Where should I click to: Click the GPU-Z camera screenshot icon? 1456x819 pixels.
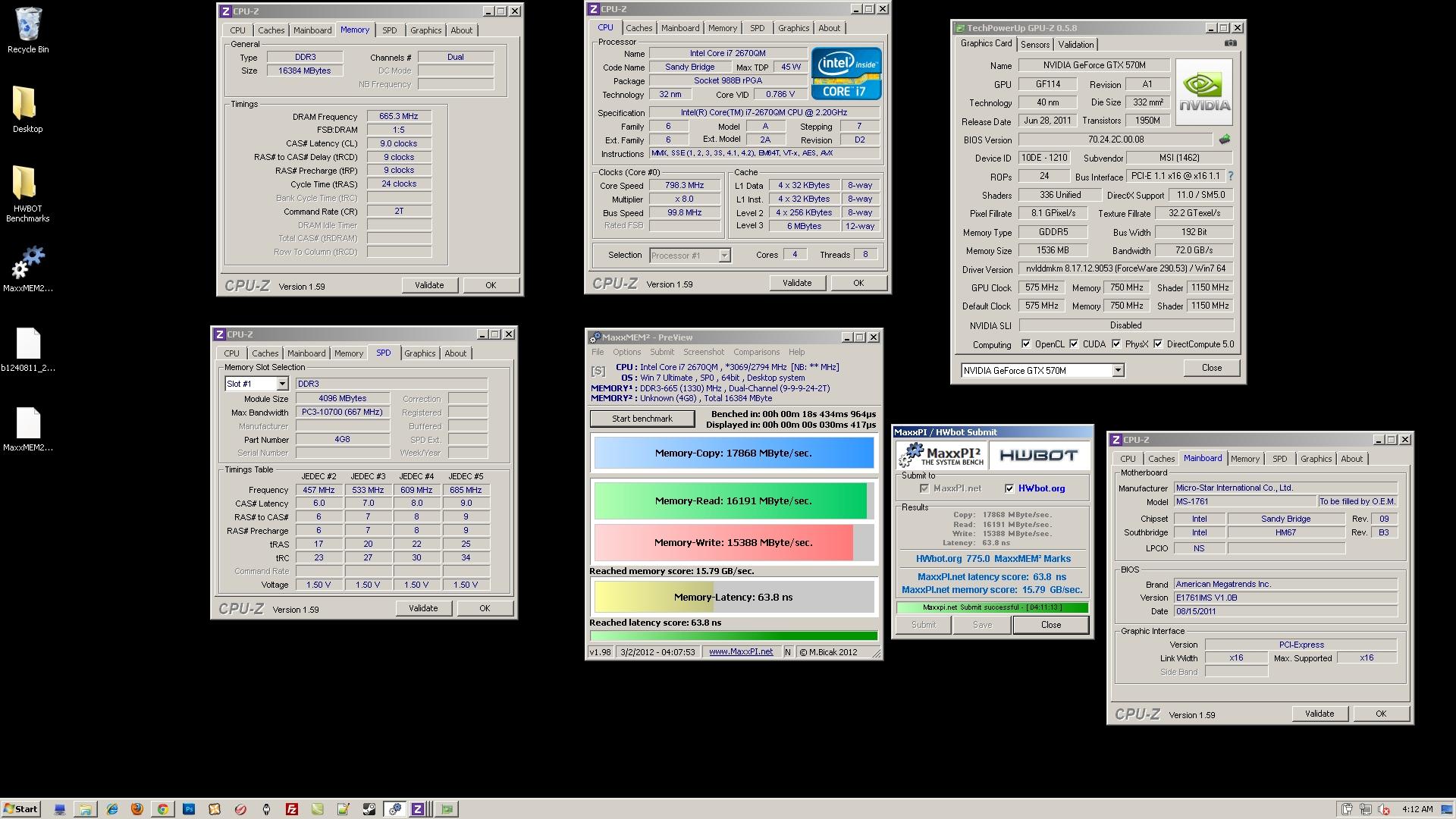1230,43
